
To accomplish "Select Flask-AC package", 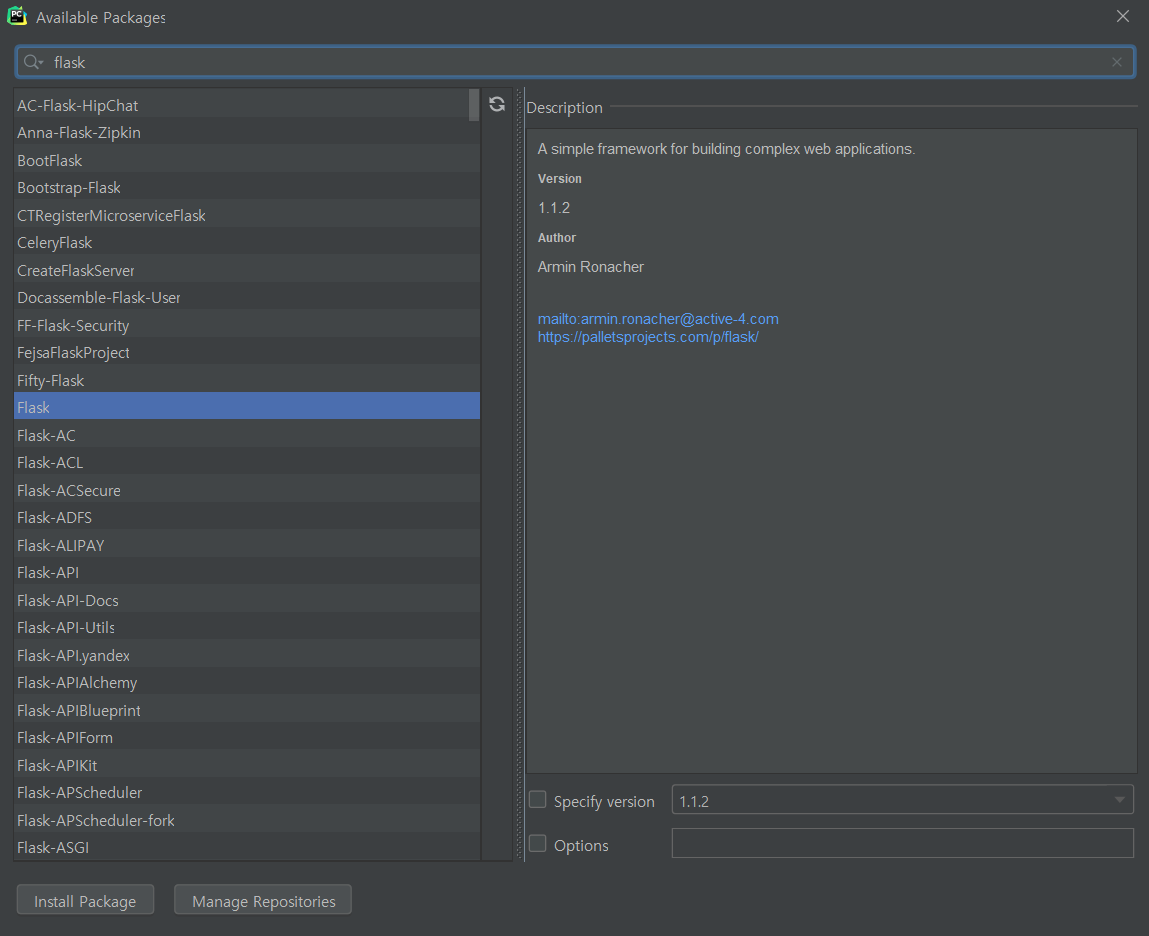I will point(247,435).
